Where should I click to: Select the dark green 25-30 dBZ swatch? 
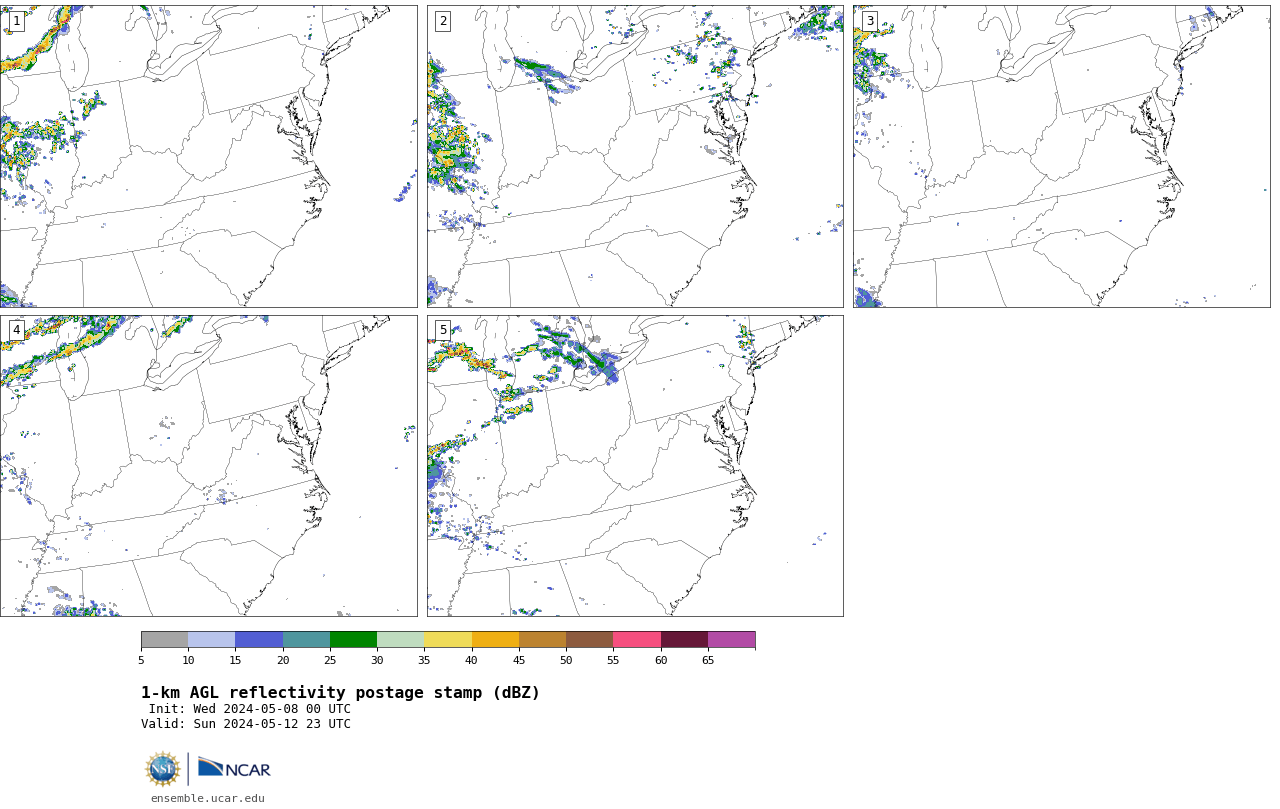(353, 640)
